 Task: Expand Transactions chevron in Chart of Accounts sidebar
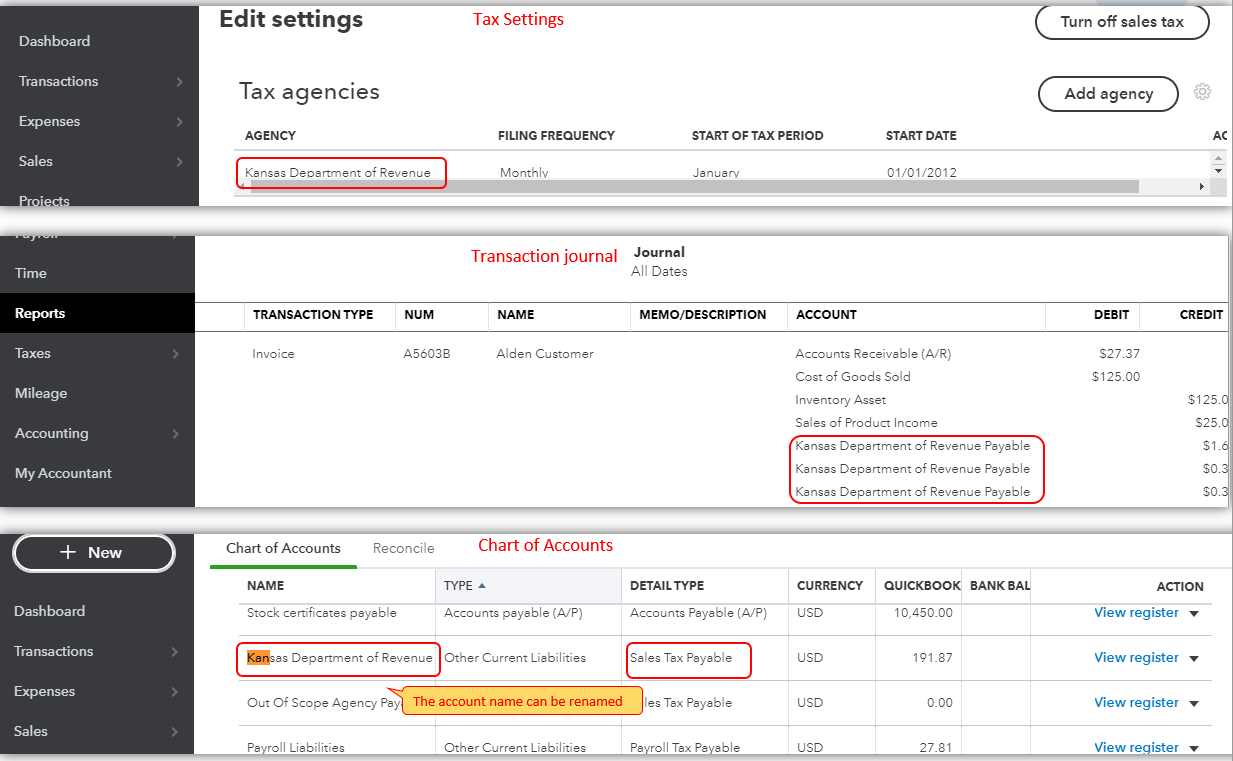coord(175,651)
